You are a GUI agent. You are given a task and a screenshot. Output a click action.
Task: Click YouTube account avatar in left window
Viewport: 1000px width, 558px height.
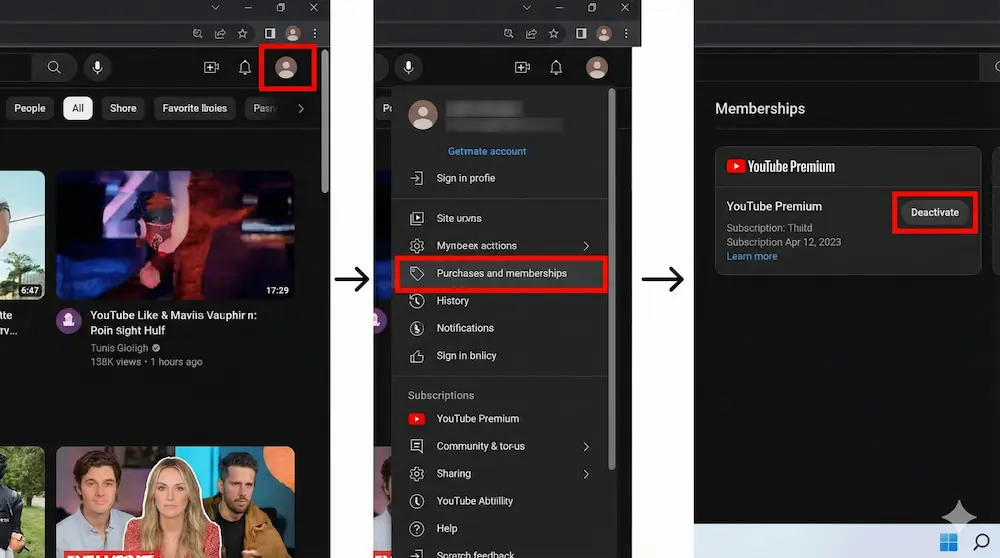[286, 67]
